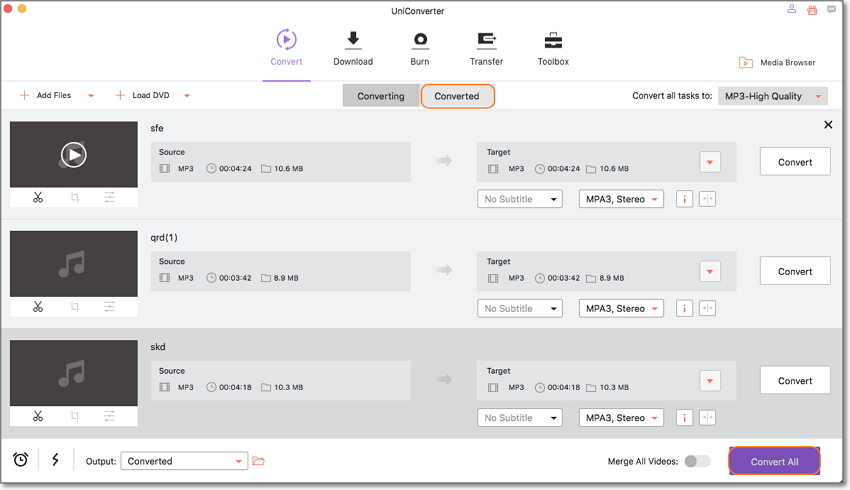Viewport: 850px width, 490px height.
Task: Open MPA3, Stereo audio dropdown for sfe
Action: tap(621, 199)
